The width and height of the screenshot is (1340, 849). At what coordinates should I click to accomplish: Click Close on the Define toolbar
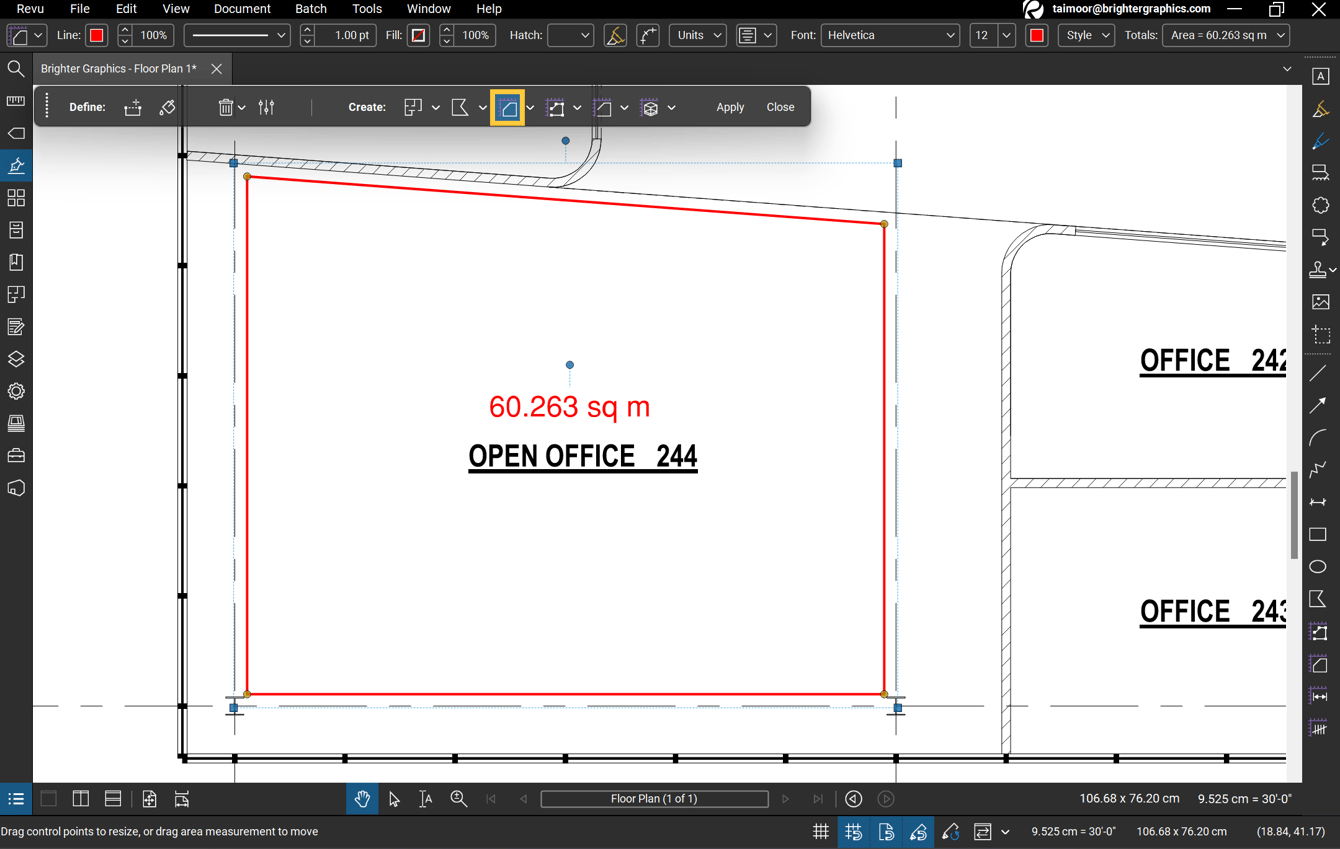pos(780,107)
